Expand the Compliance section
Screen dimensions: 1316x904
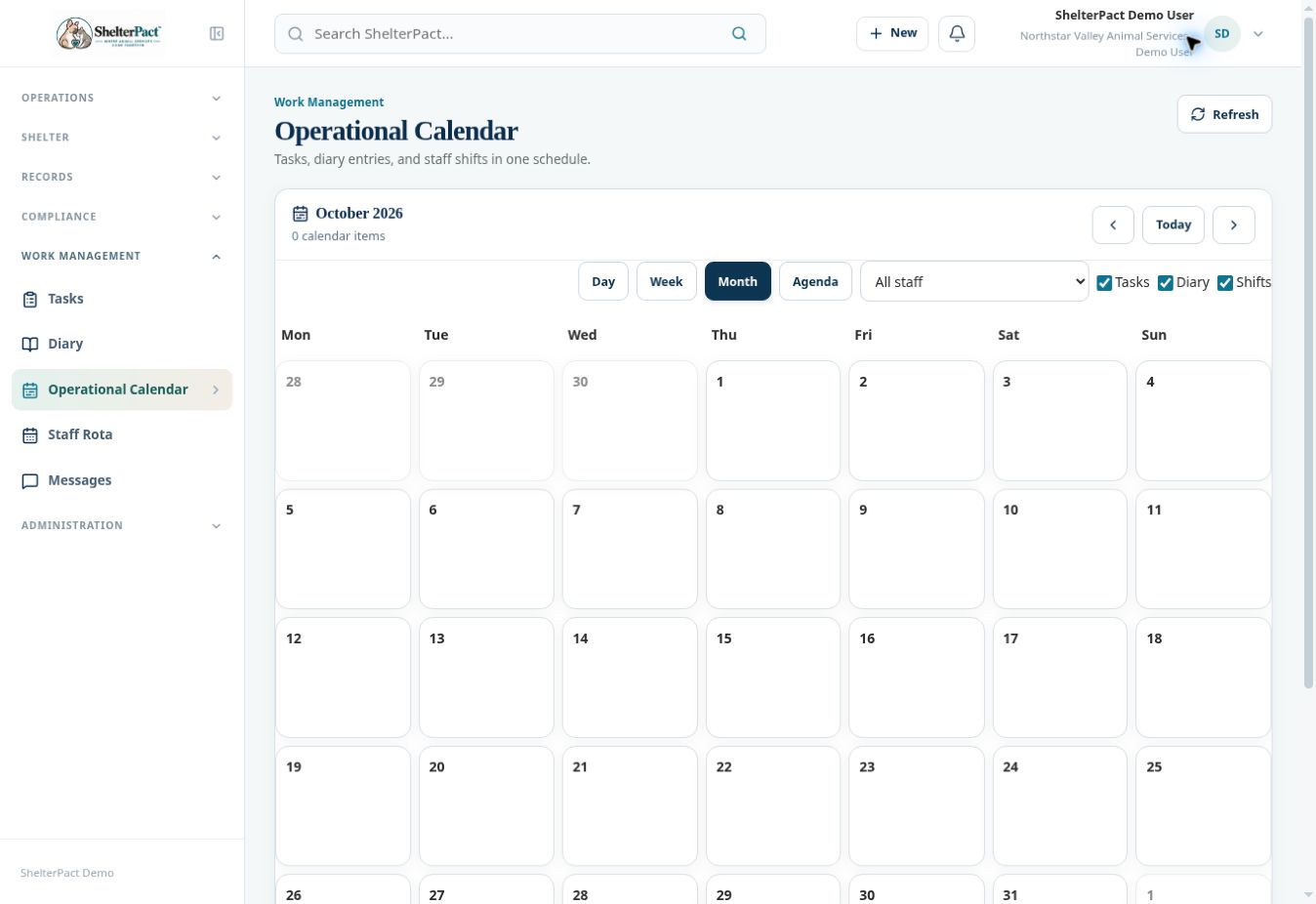[x=122, y=217]
